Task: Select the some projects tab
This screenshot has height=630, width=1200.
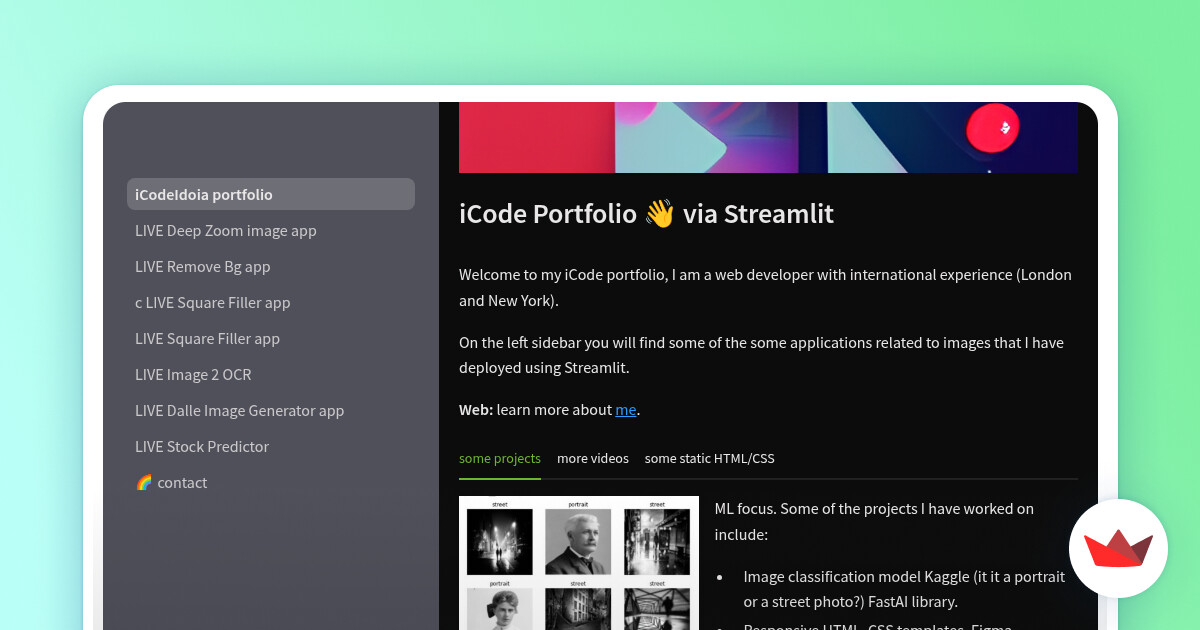Action: click(500, 459)
